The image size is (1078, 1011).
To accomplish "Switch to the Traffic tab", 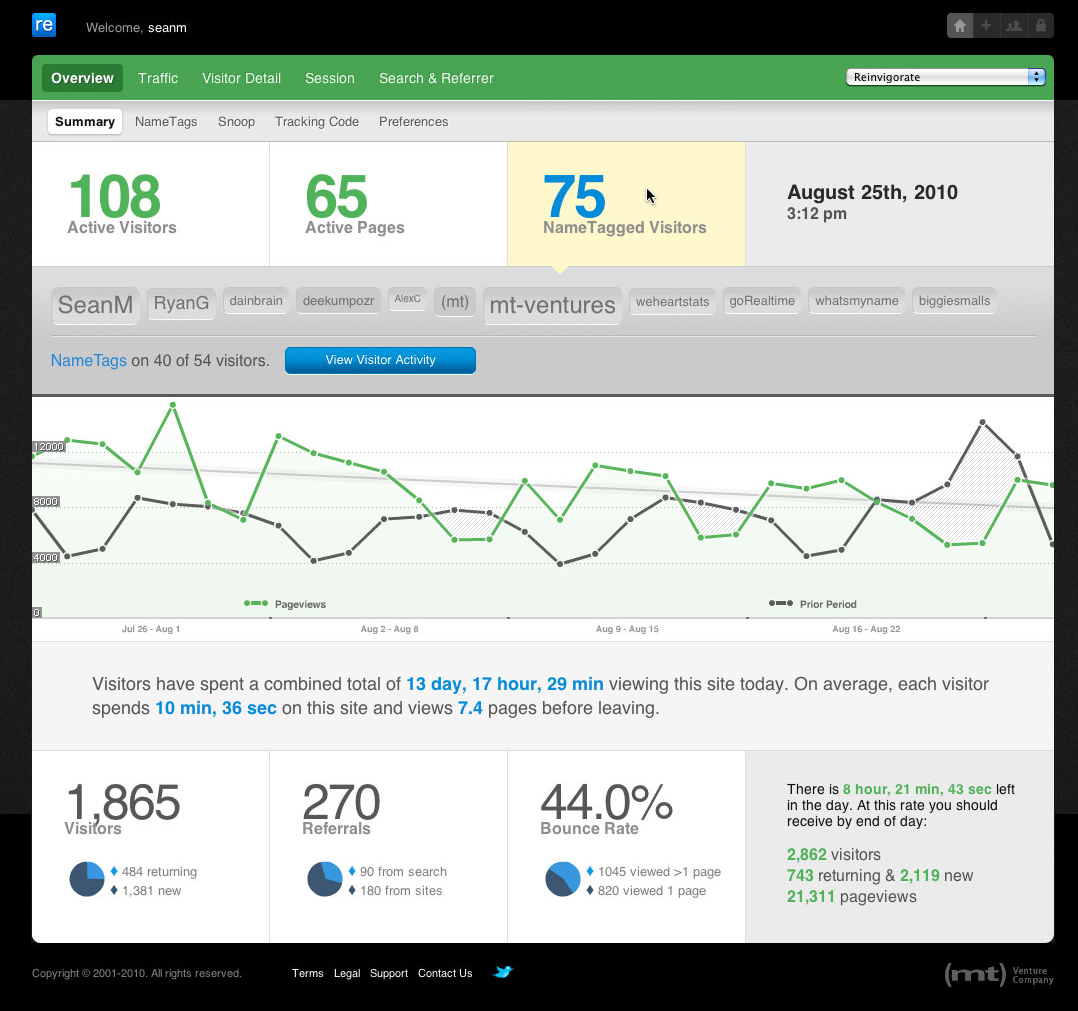I will (x=158, y=78).
